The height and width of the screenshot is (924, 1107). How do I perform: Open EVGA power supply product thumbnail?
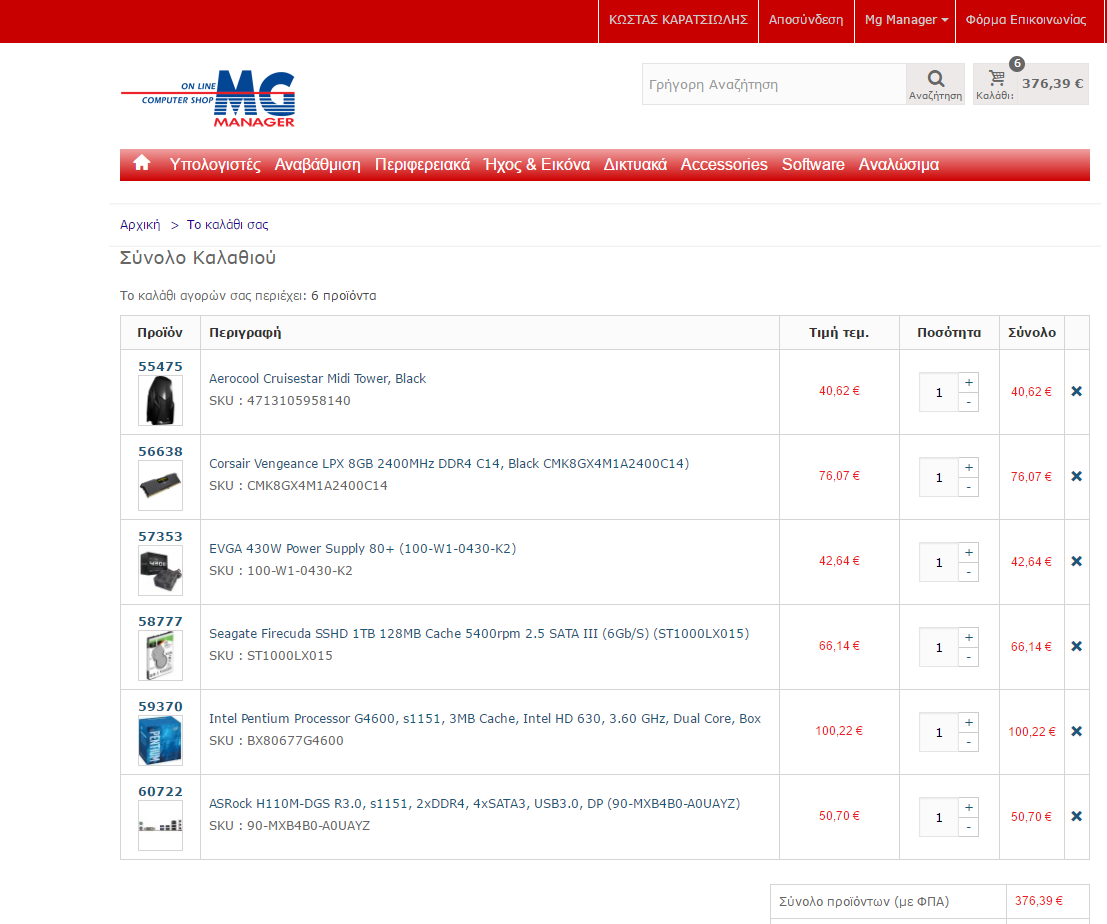click(160, 570)
